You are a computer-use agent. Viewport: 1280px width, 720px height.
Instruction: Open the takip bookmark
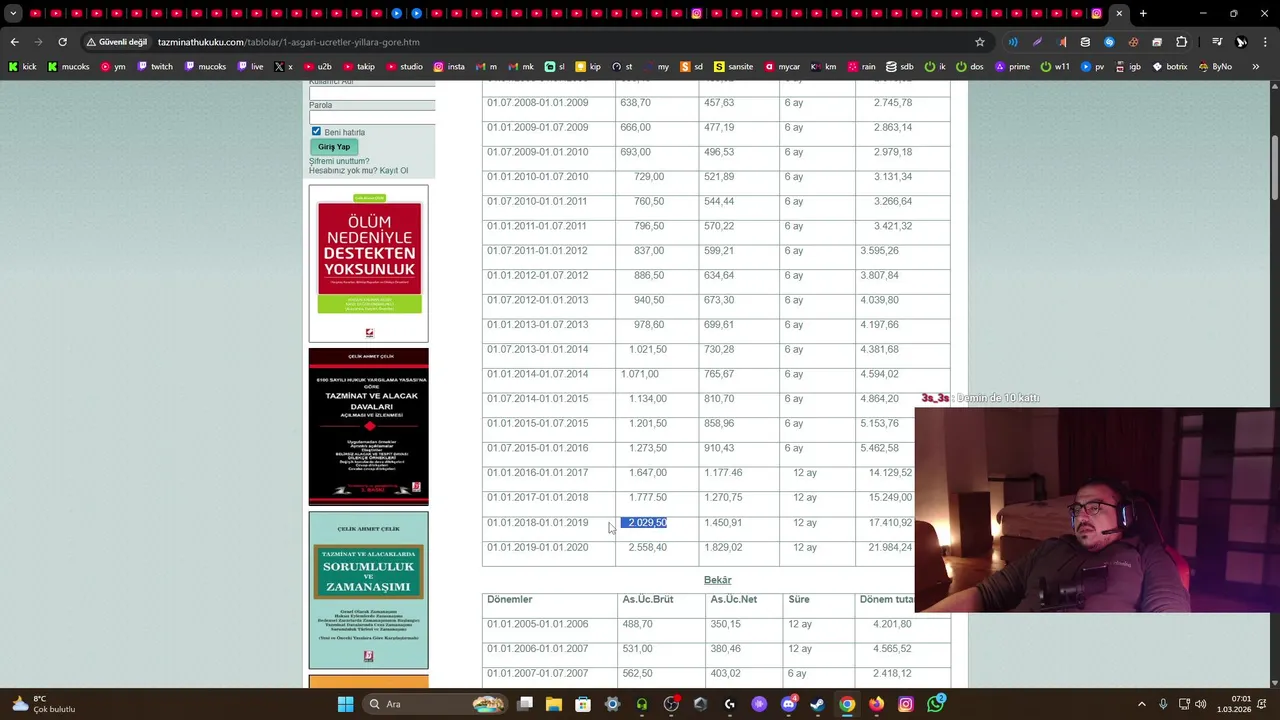358,67
